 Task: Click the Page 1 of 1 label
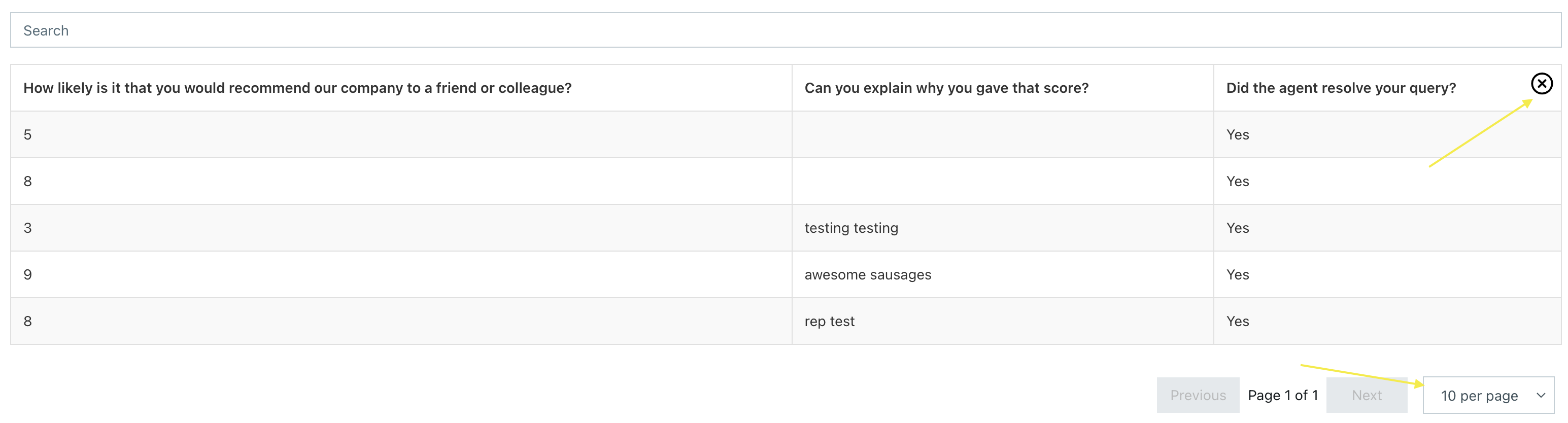1282,396
